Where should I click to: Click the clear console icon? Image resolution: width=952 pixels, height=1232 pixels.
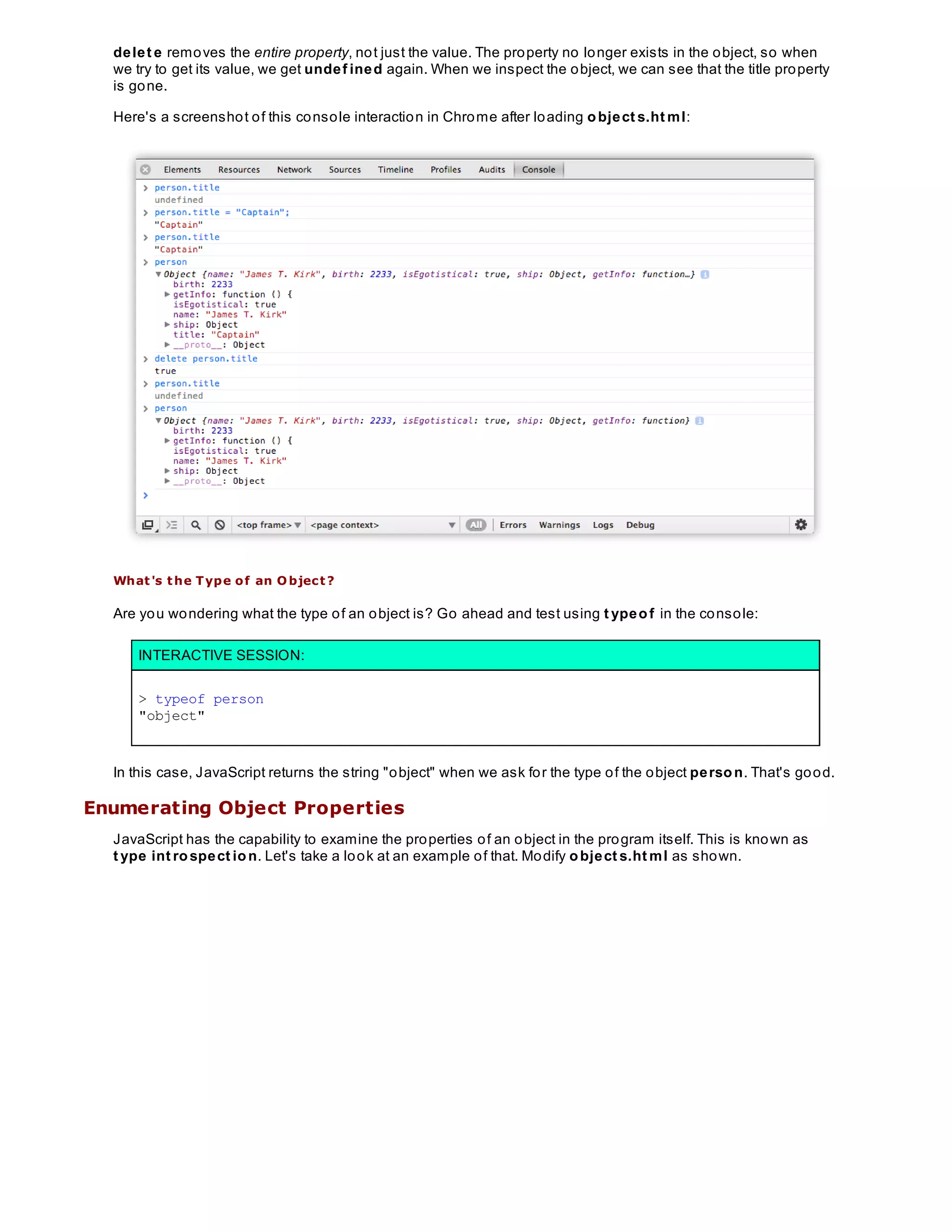(x=220, y=525)
